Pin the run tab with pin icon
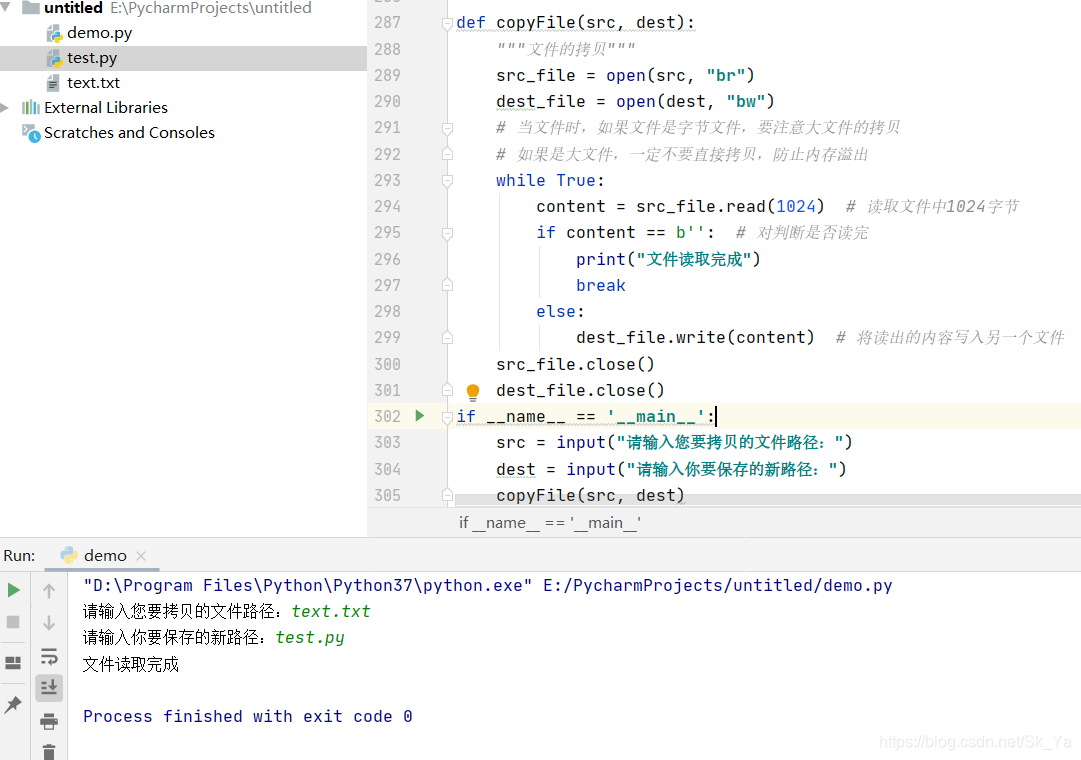Screen dimensions: 1081x760 click(13, 704)
